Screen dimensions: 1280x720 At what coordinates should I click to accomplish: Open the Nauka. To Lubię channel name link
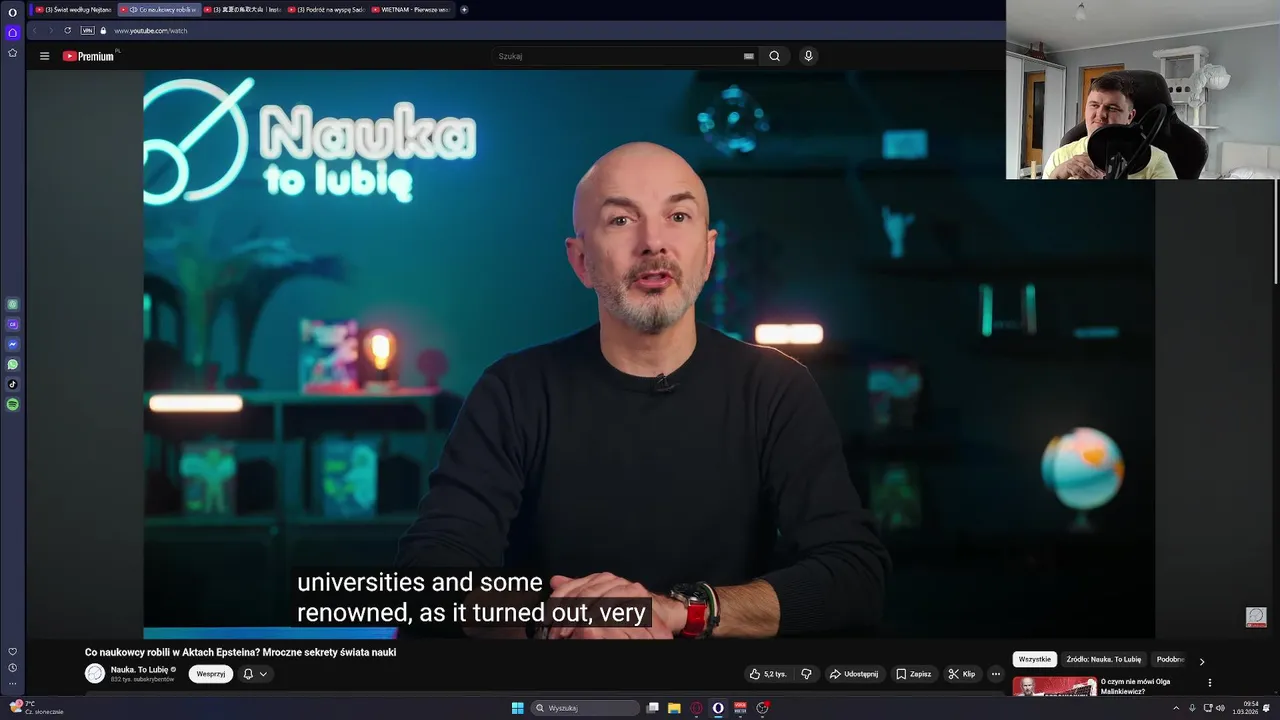139,669
